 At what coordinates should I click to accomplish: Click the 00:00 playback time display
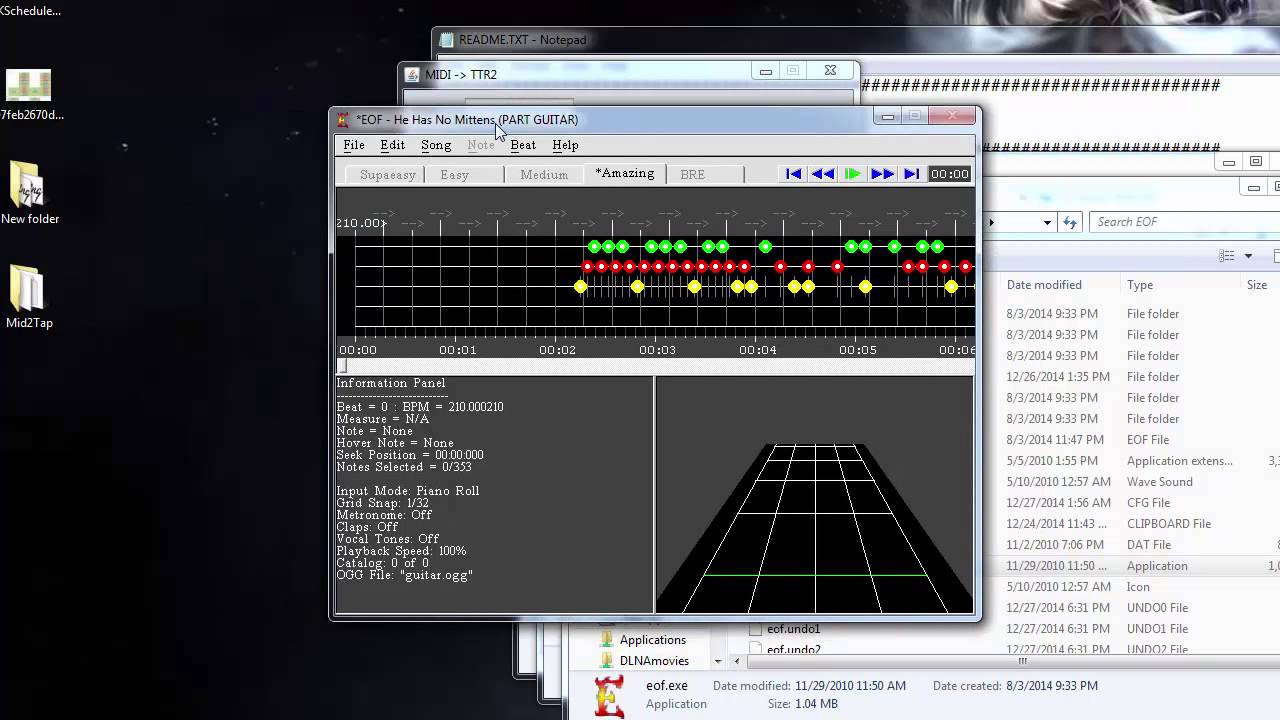(949, 174)
